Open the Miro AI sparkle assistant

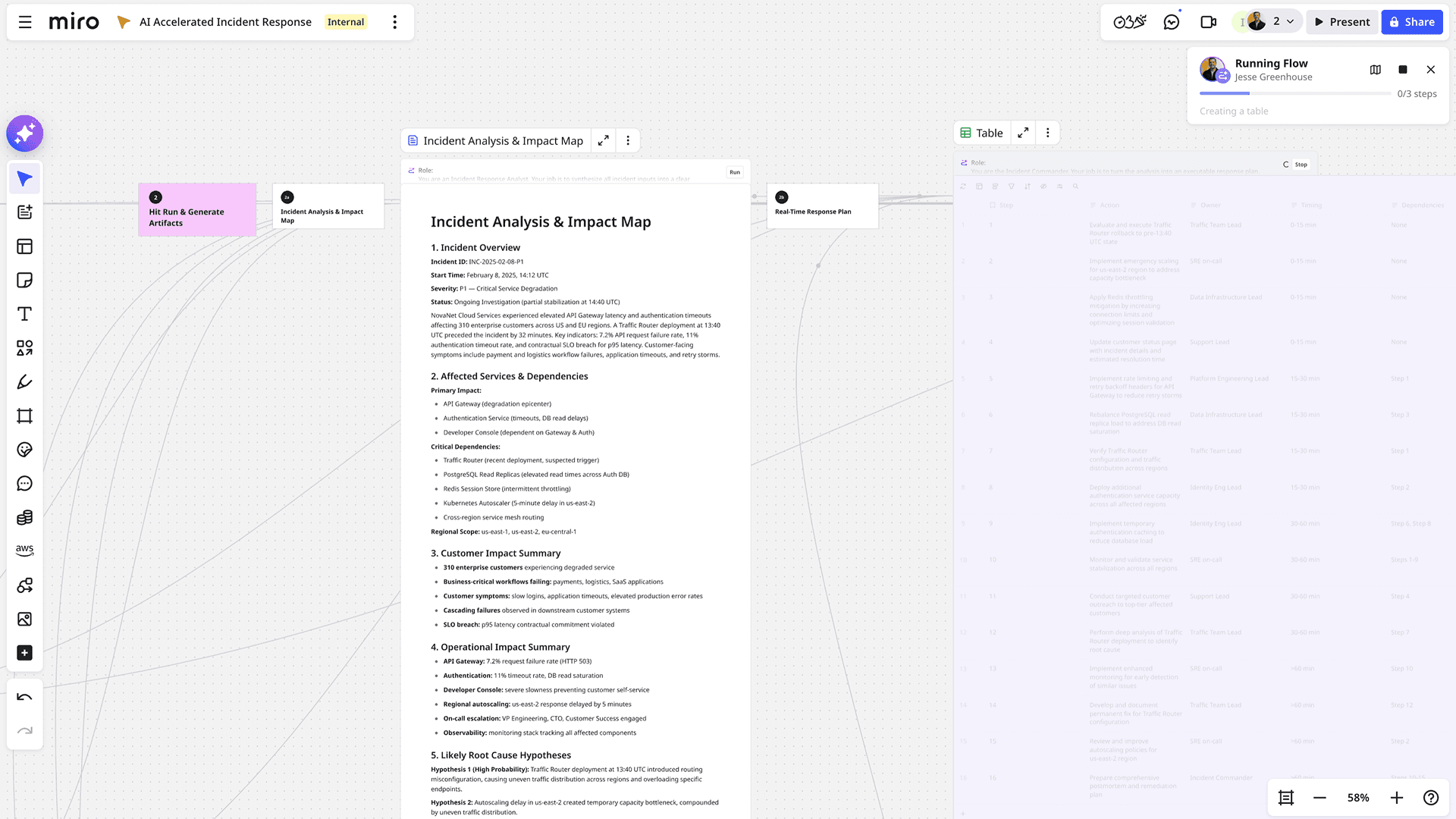[x=24, y=133]
